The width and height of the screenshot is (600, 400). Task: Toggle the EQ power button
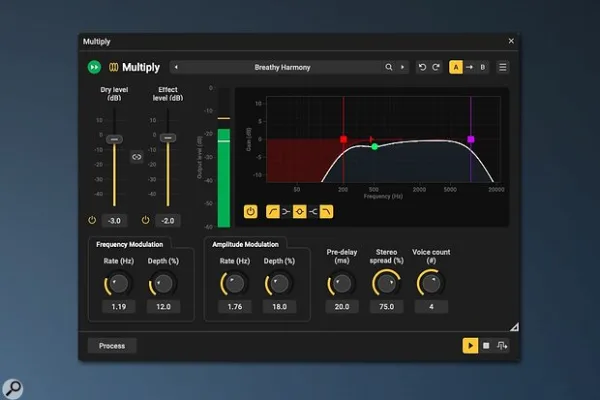coord(251,212)
